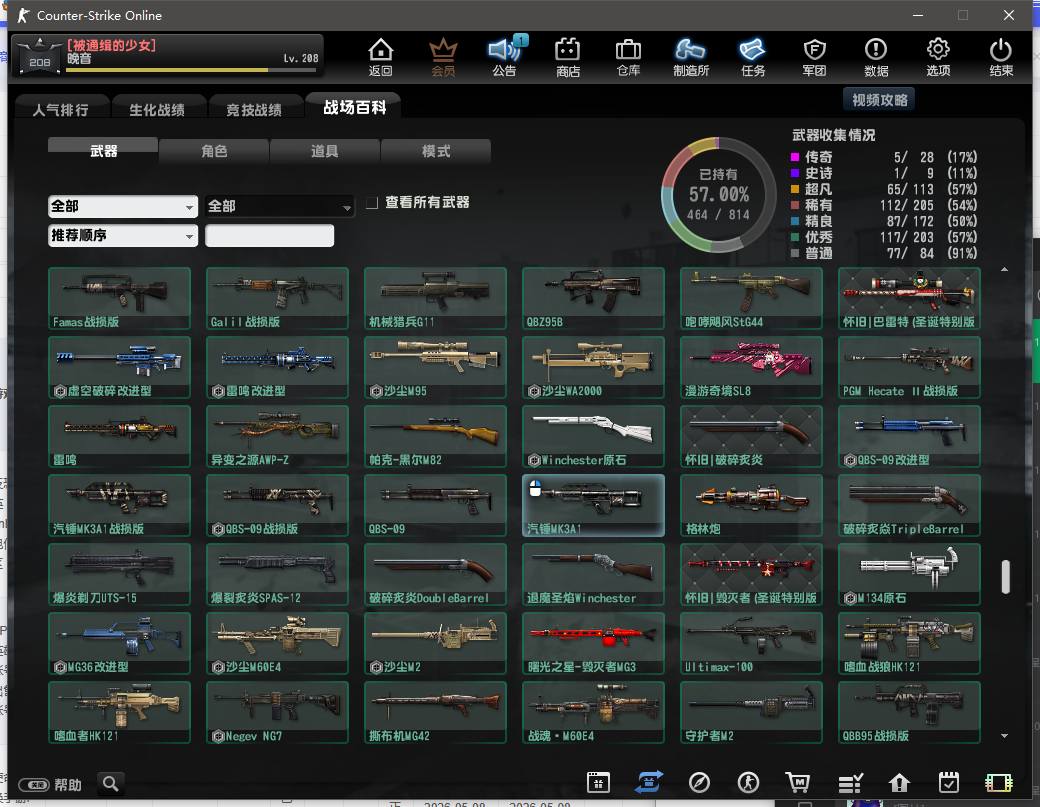Click the blue gift exchange arrows icon
This screenshot has height=807, width=1040.
click(x=648, y=782)
